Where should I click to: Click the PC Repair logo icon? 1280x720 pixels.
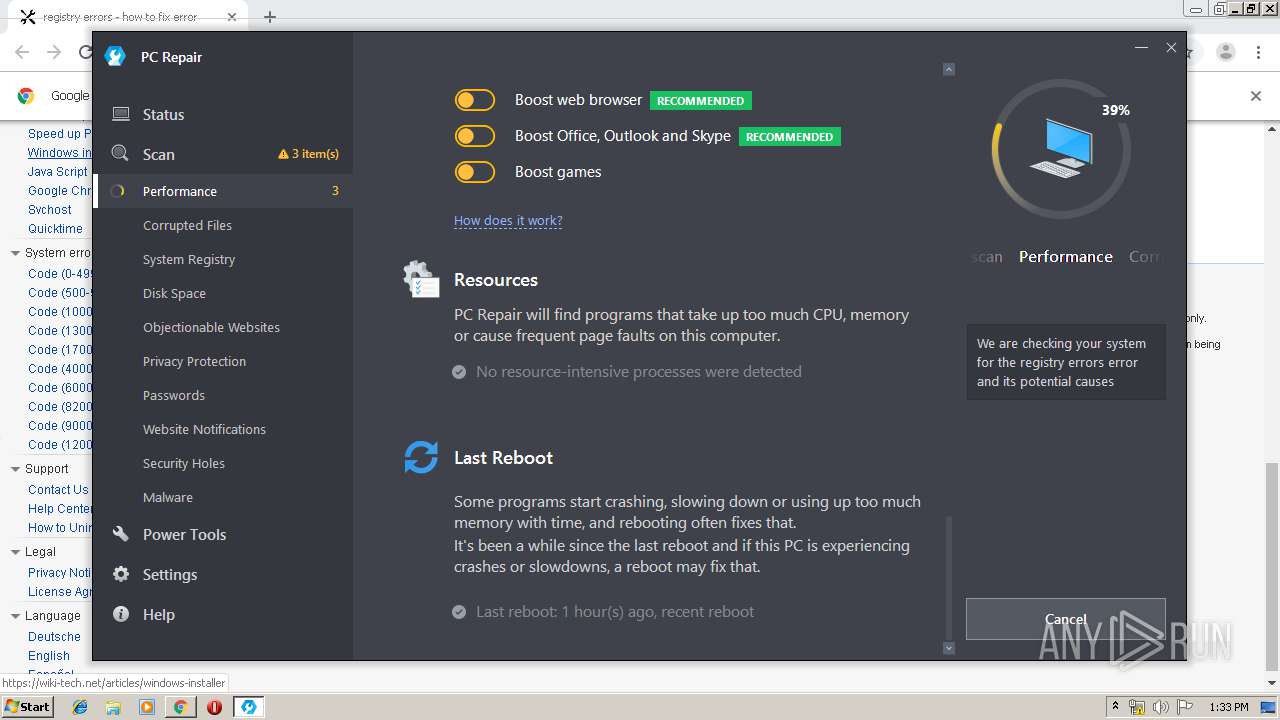[115, 57]
